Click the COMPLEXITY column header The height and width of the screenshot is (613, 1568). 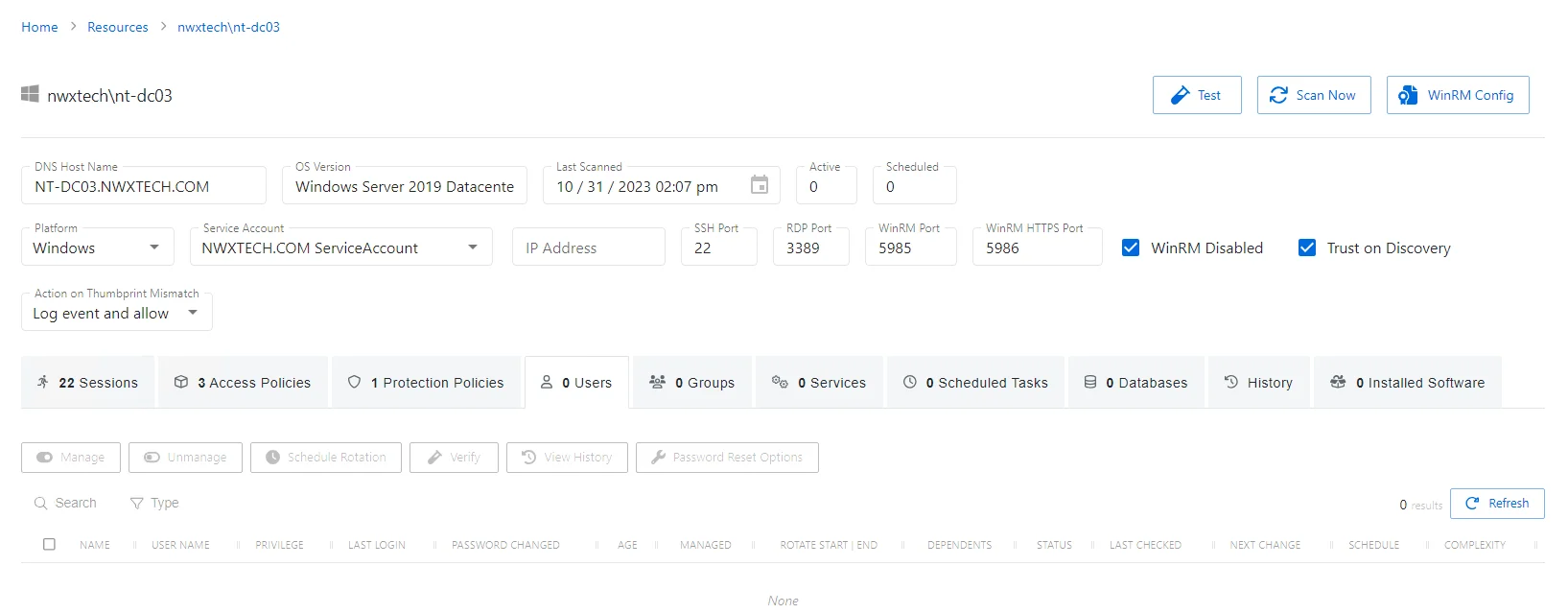[x=1475, y=545]
